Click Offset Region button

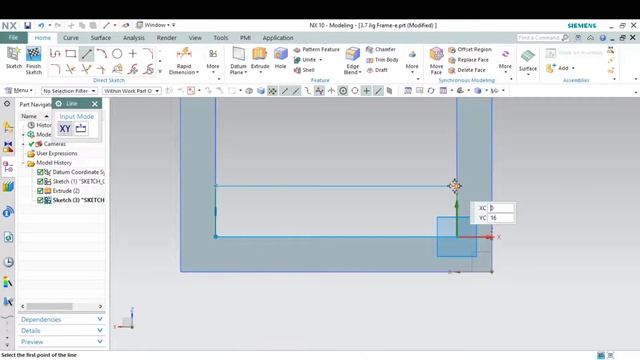pos(470,49)
